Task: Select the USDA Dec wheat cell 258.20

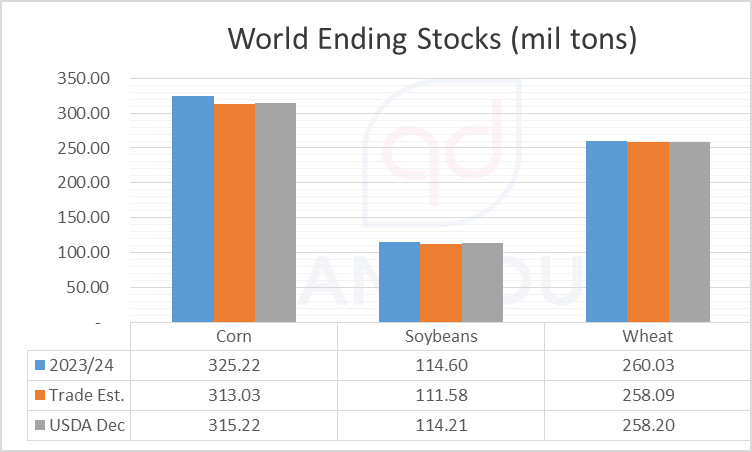Action: [647, 425]
